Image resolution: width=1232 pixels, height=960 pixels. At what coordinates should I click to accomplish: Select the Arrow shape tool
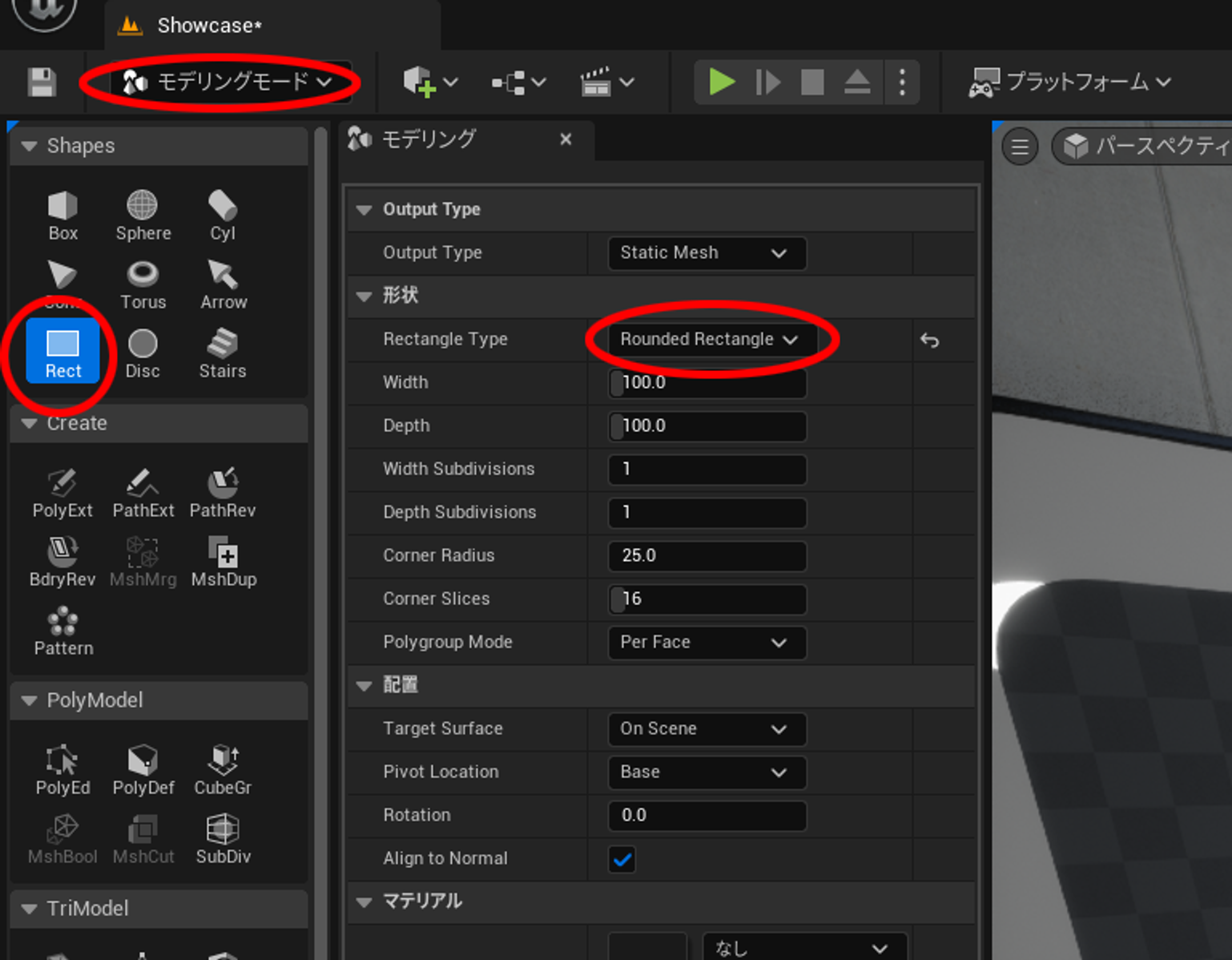click(x=223, y=285)
